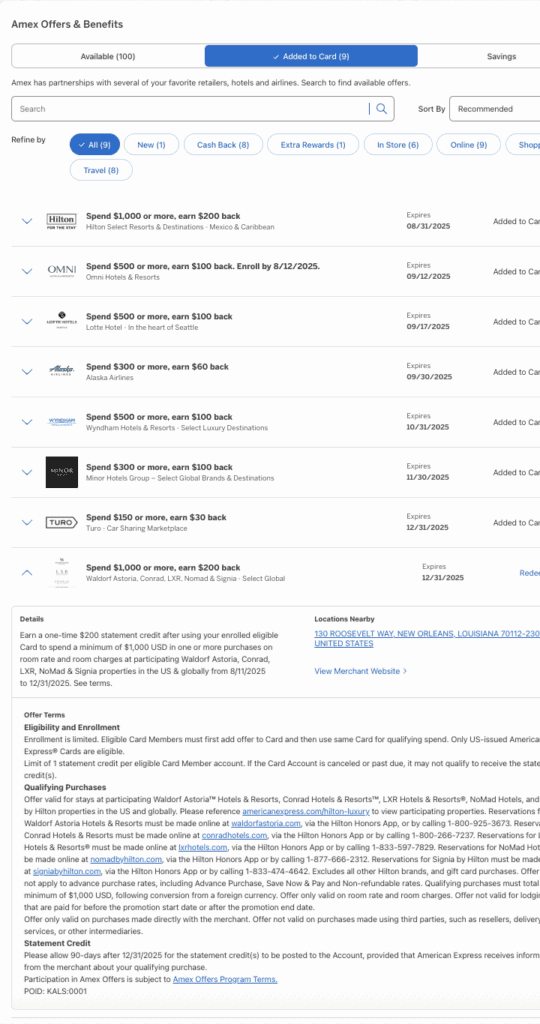This screenshot has height=1024, width=540.
Task: Select the Added to Card (9) tab
Action: coord(311,56)
